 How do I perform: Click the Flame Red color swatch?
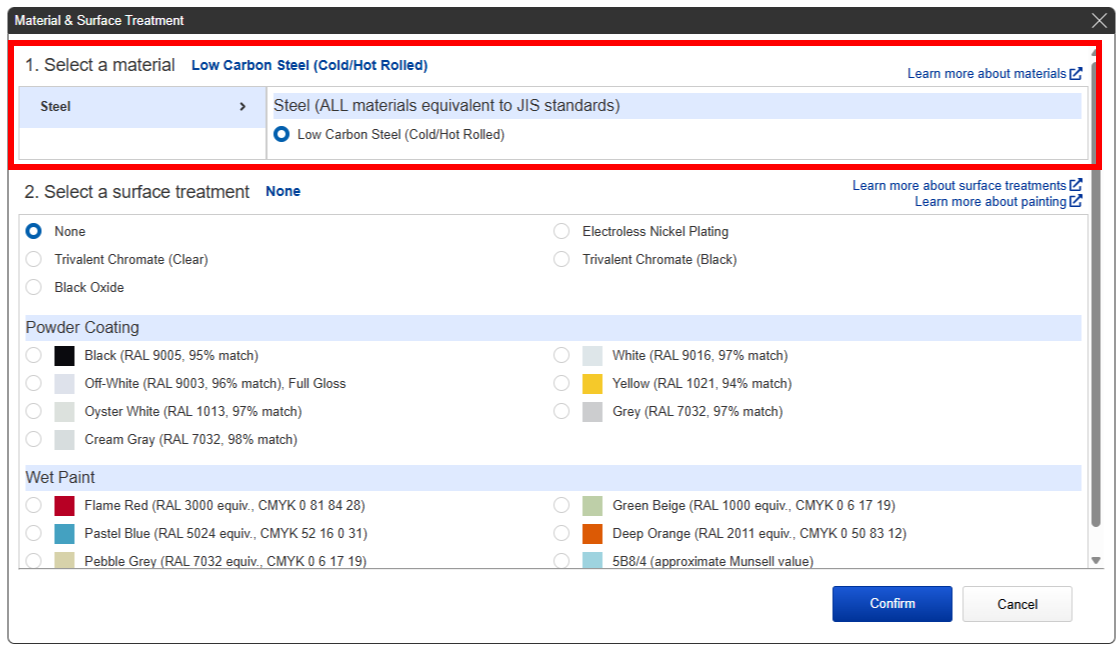(x=64, y=506)
